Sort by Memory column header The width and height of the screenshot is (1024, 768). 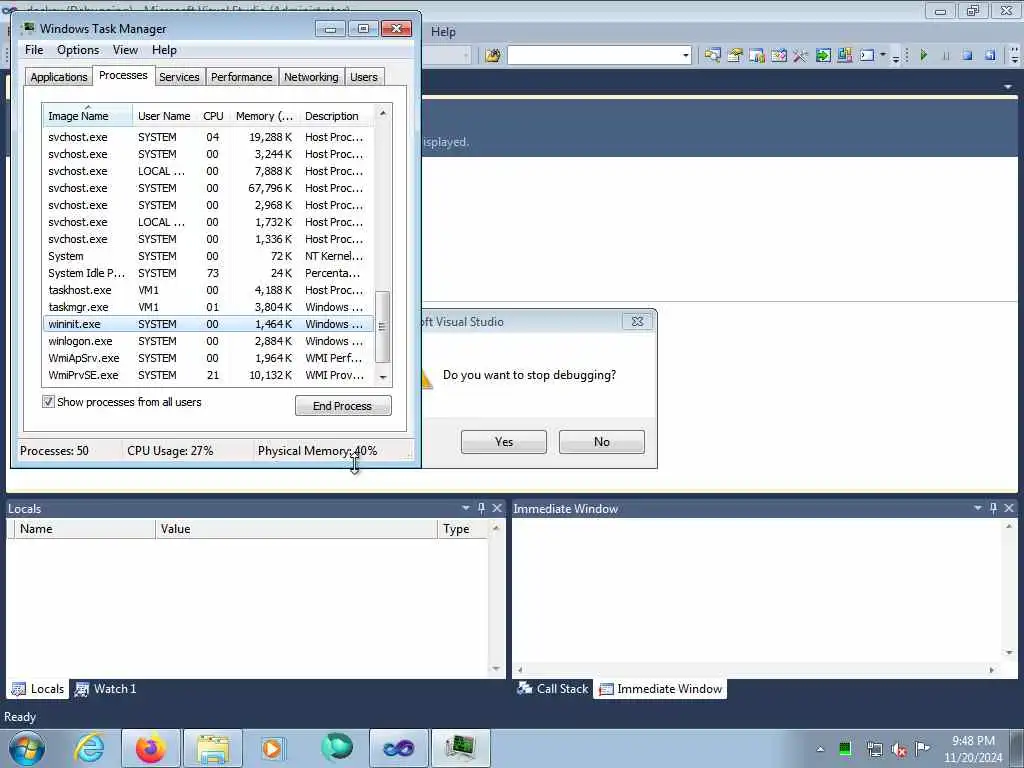coord(264,116)
